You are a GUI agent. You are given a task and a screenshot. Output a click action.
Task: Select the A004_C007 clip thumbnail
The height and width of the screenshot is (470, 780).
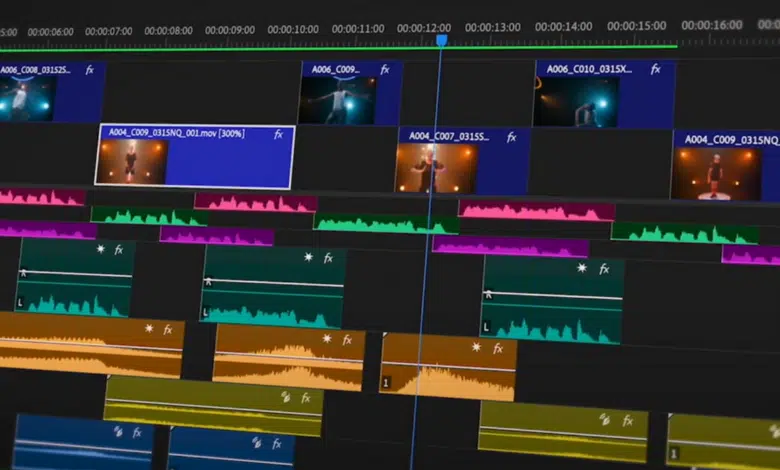click(x=436, y=168)
